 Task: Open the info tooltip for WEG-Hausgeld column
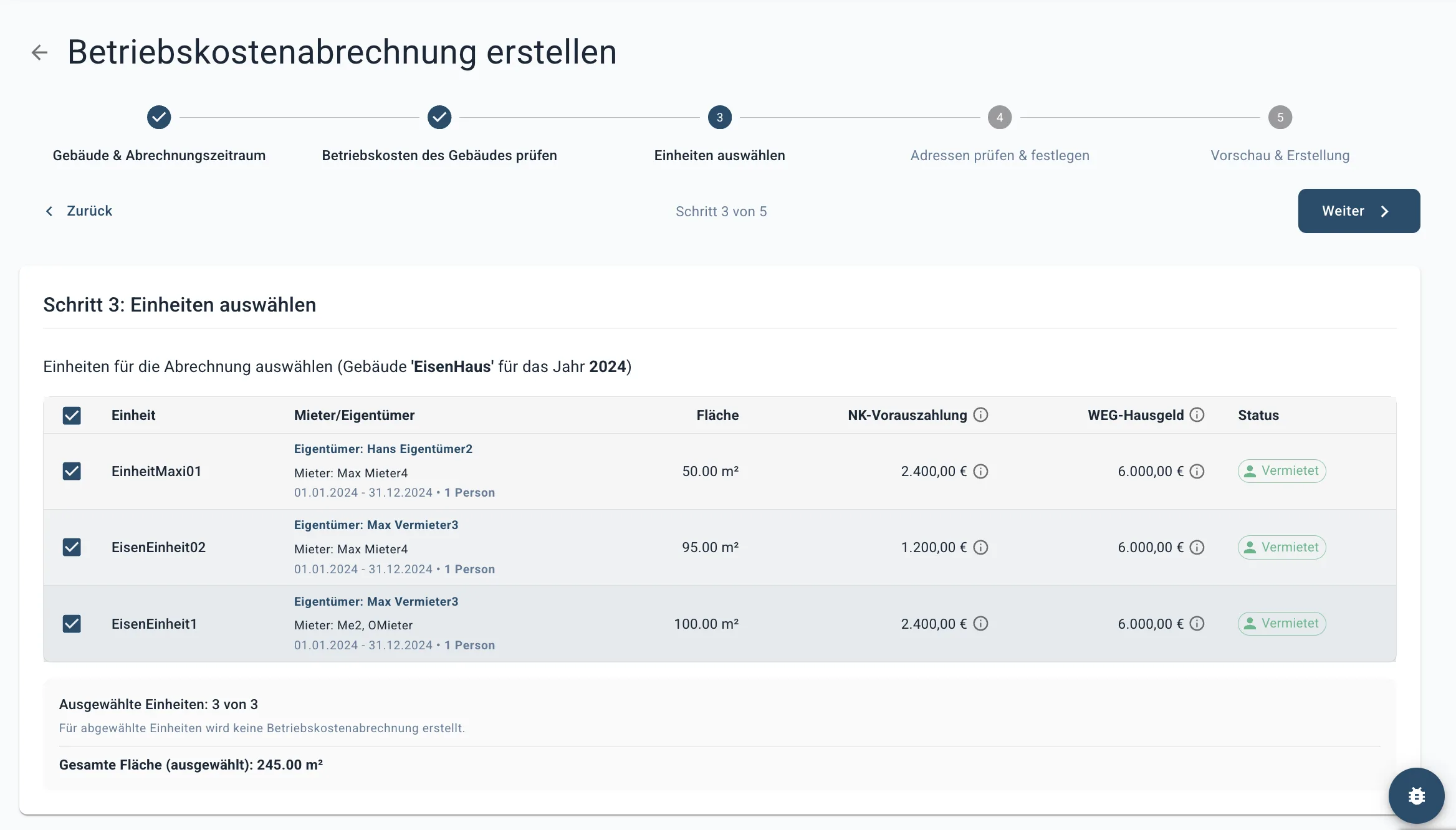coord(1197,414)
